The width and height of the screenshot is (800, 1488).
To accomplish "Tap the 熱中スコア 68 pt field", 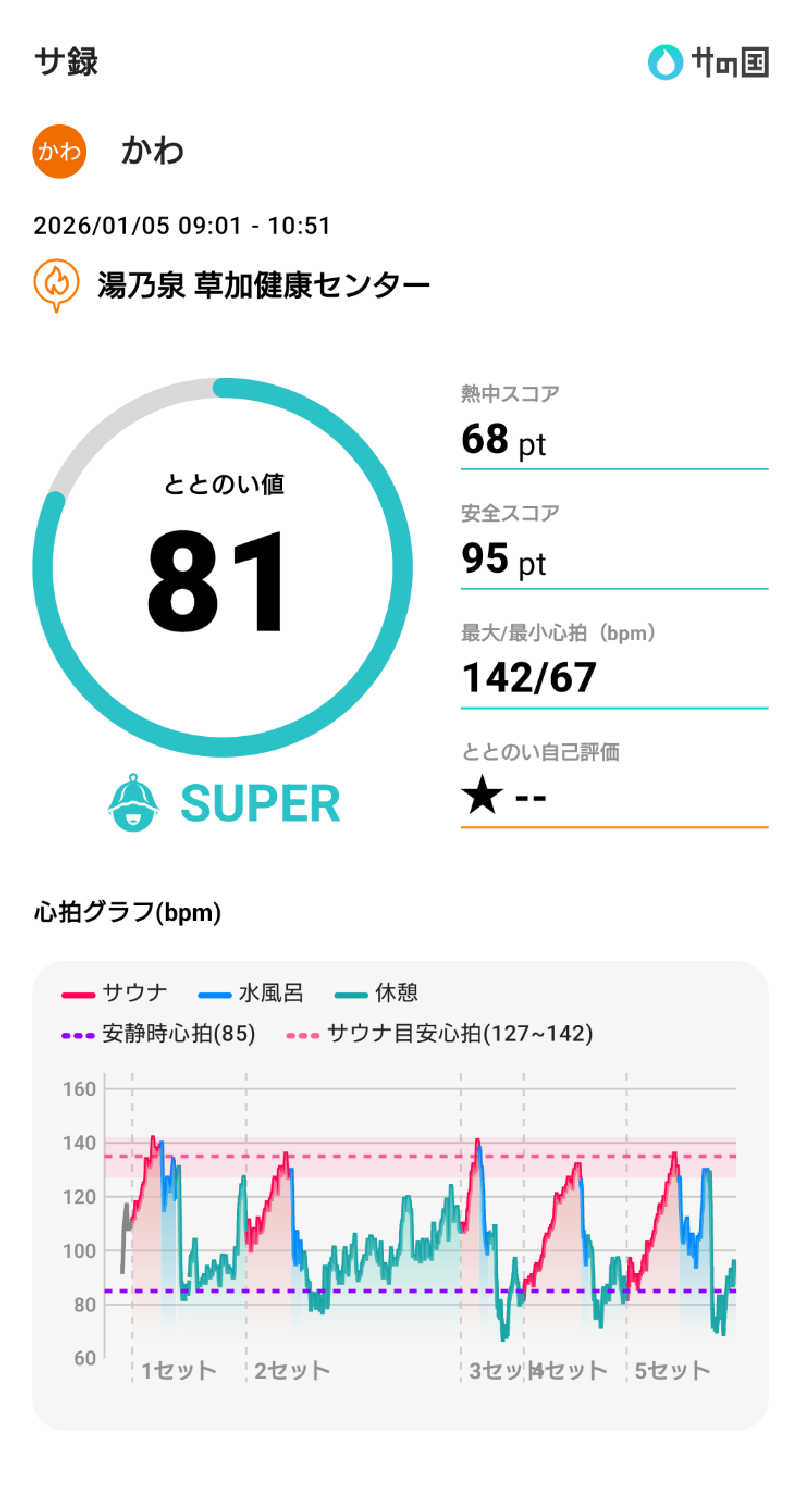I will click(x=613, y=427).
